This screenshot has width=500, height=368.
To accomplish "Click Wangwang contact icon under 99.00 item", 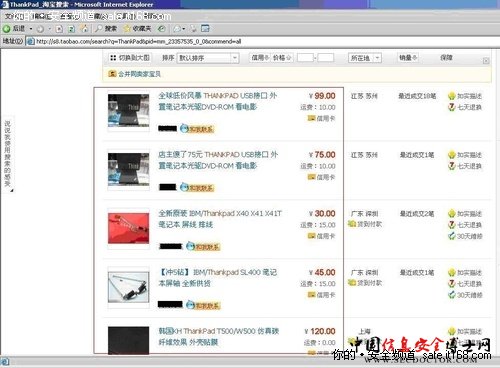I will pyautogui.click(x=197, y=129).
